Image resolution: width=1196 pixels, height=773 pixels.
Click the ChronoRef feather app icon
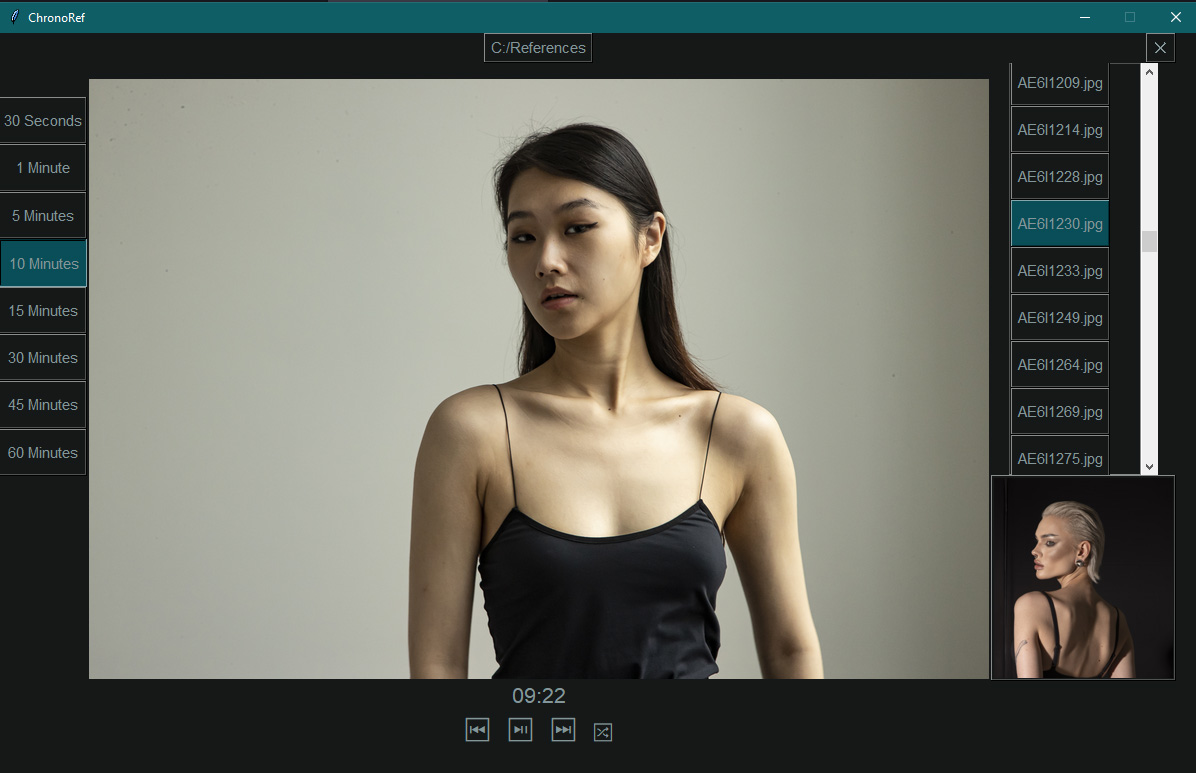pos(14,17)
